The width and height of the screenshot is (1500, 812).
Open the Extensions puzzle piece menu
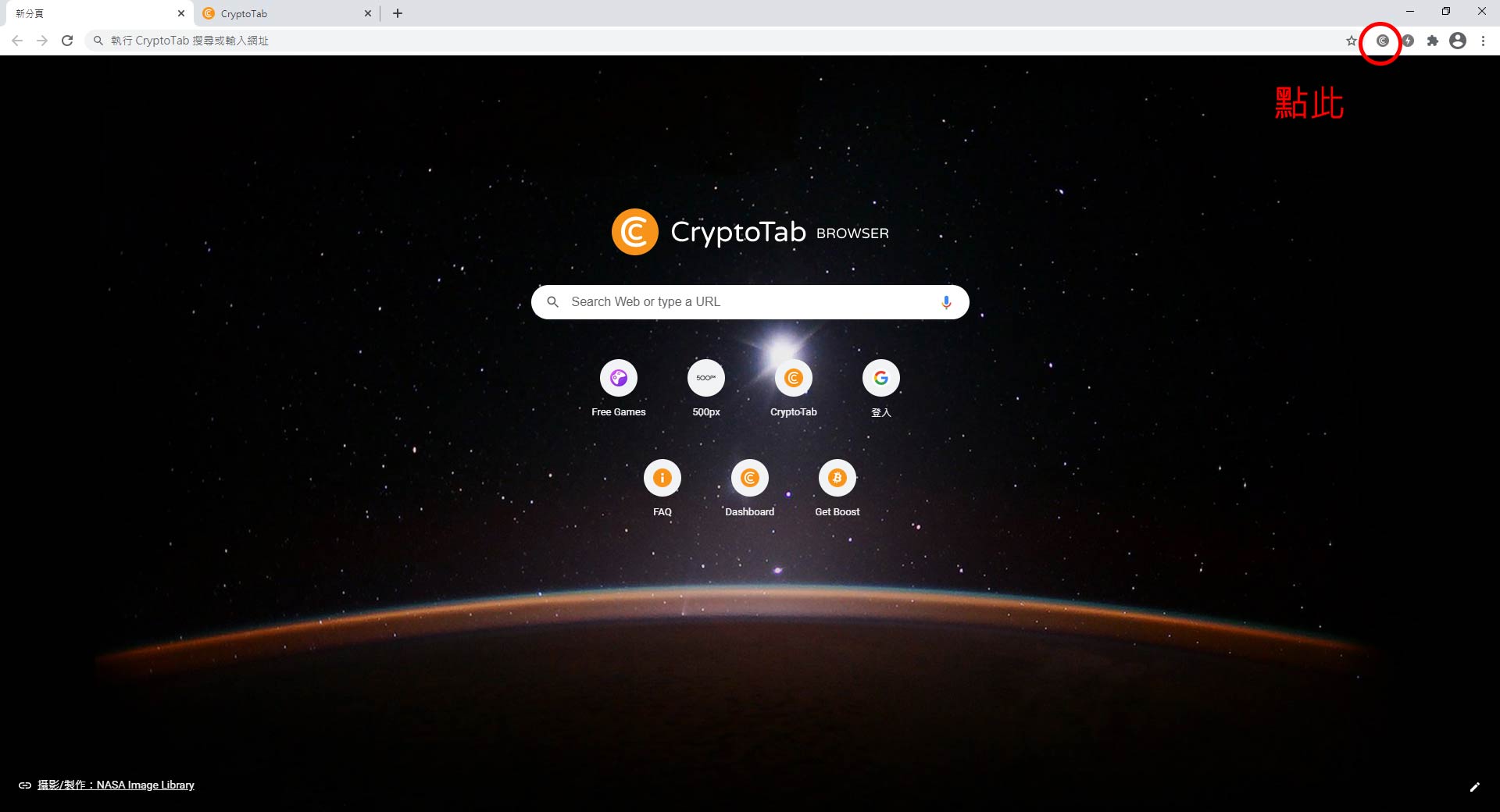pos(1432,41)
